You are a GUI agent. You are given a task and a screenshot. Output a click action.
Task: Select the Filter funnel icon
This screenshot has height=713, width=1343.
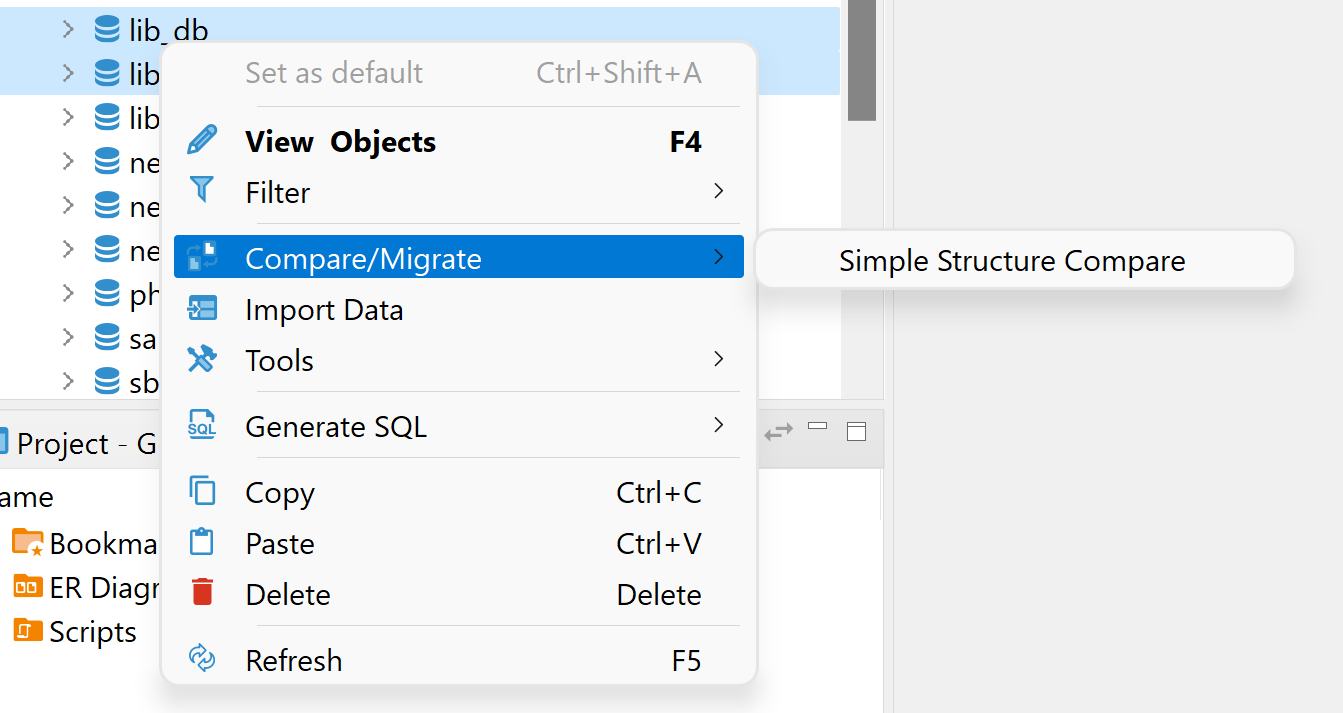[203, 191]
